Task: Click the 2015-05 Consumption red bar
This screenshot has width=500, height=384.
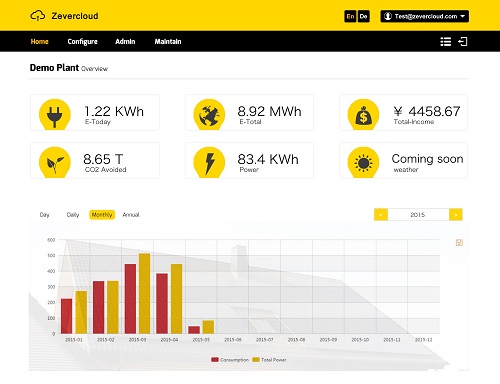Action: (x=194, y=330)
